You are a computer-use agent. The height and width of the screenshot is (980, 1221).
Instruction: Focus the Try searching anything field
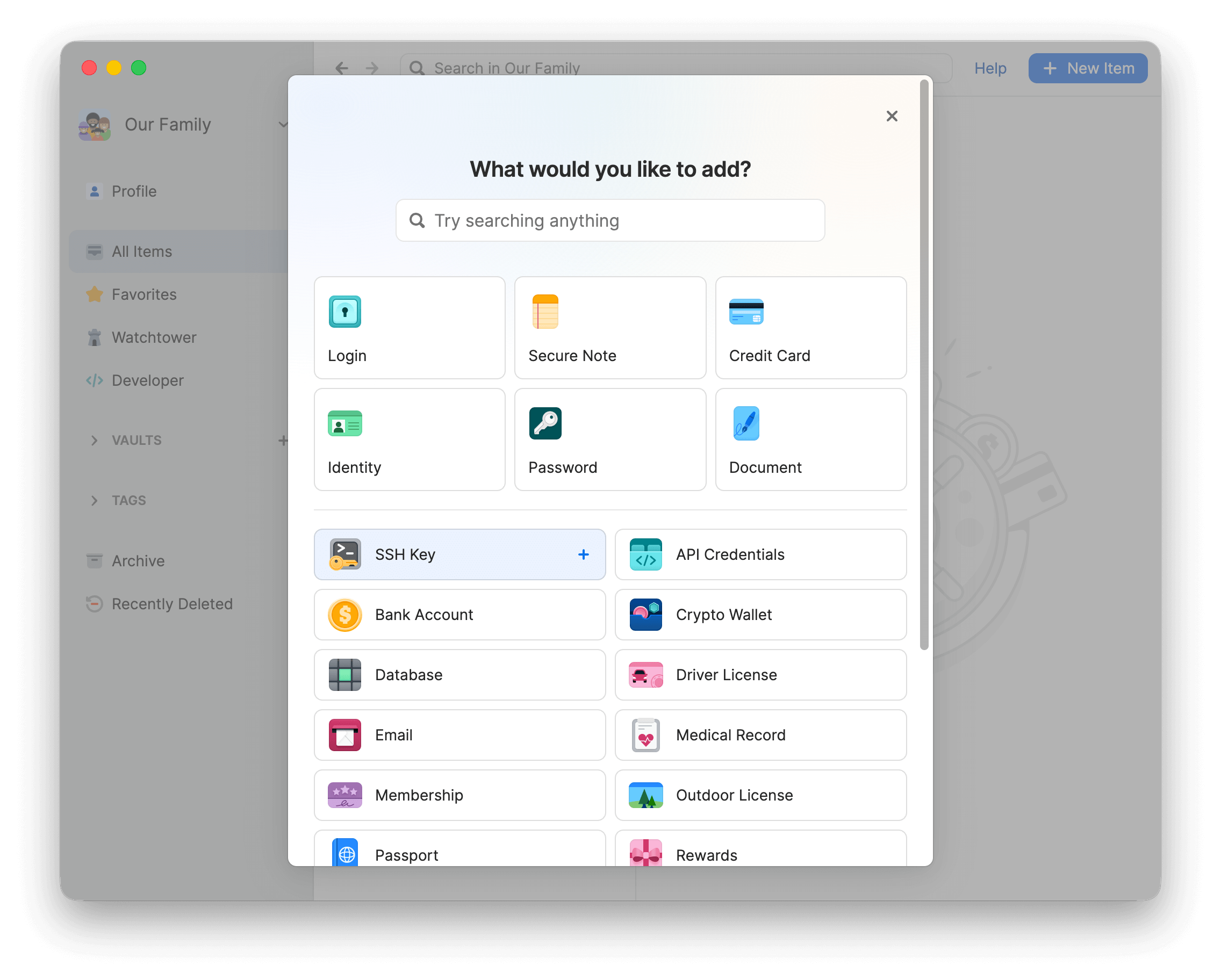(610, 221)
